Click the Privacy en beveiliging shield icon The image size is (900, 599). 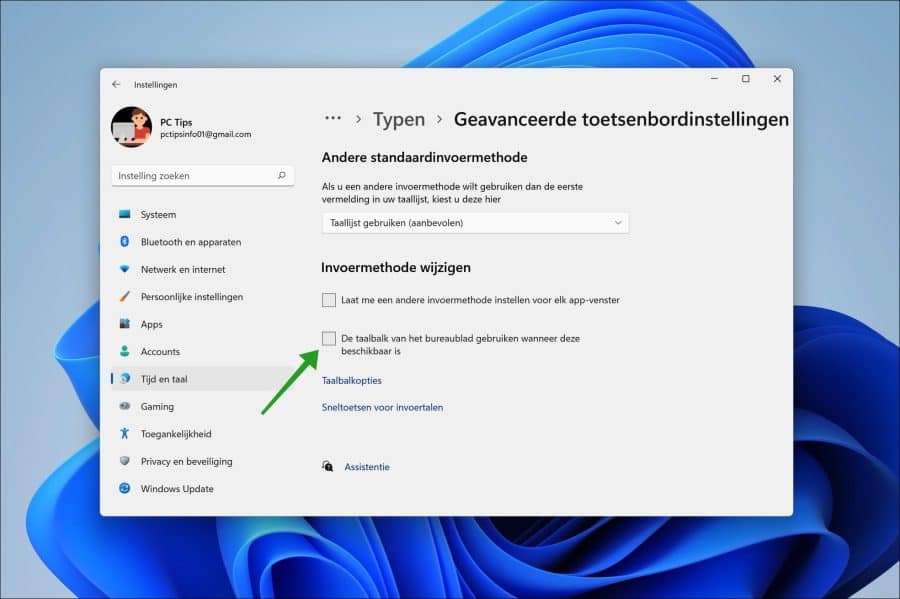click(125, 461)
